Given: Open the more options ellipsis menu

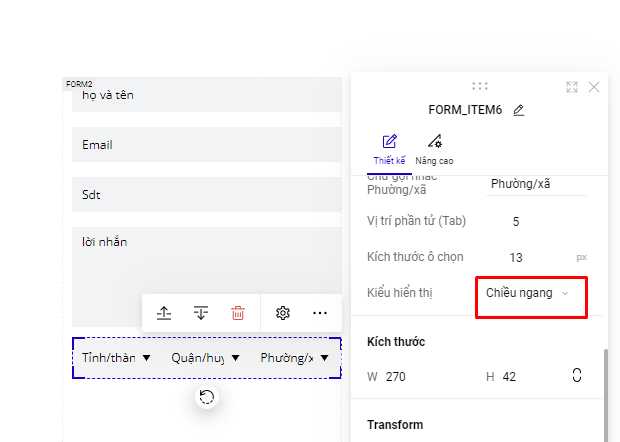Looking at the screenshot, I should point(320,313).
